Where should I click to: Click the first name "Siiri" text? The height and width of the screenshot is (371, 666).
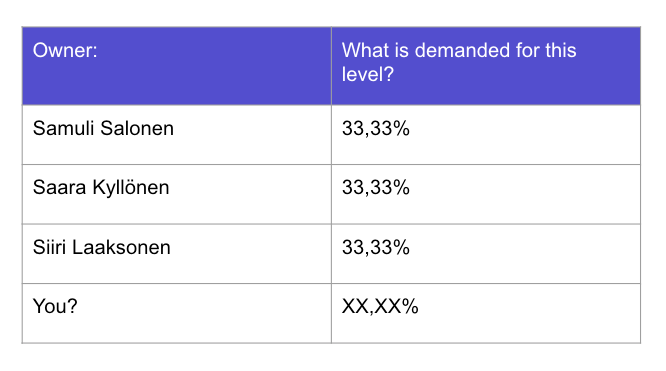[49, 247]
